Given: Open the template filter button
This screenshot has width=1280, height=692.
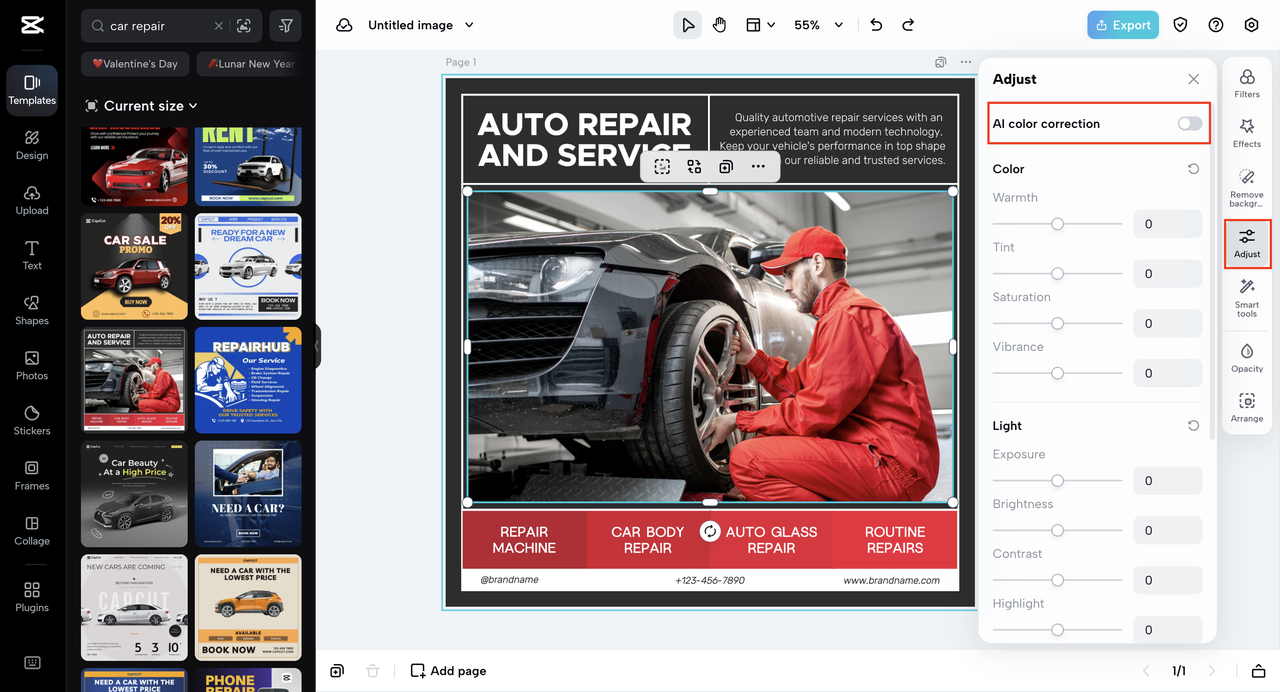Looking at the screenshot, I should tap(286, 26).
